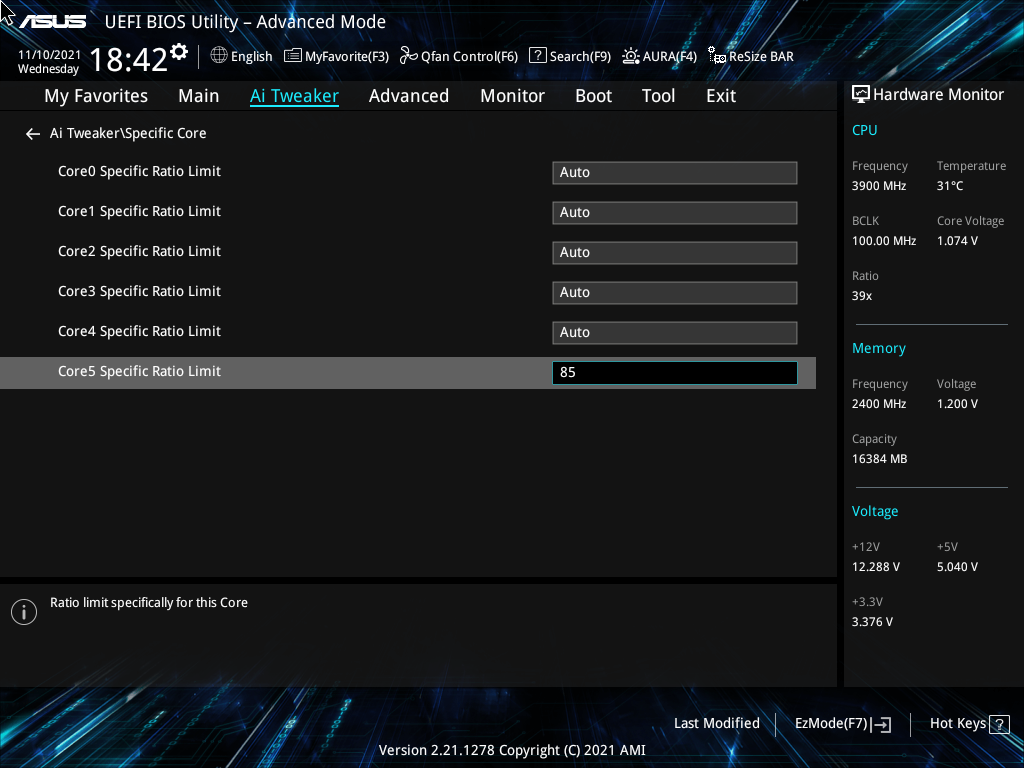Select the Core5 Specific Ratio Limit label
The height and width of the screenshot is (768, 1024).
(x=139, y=371)
